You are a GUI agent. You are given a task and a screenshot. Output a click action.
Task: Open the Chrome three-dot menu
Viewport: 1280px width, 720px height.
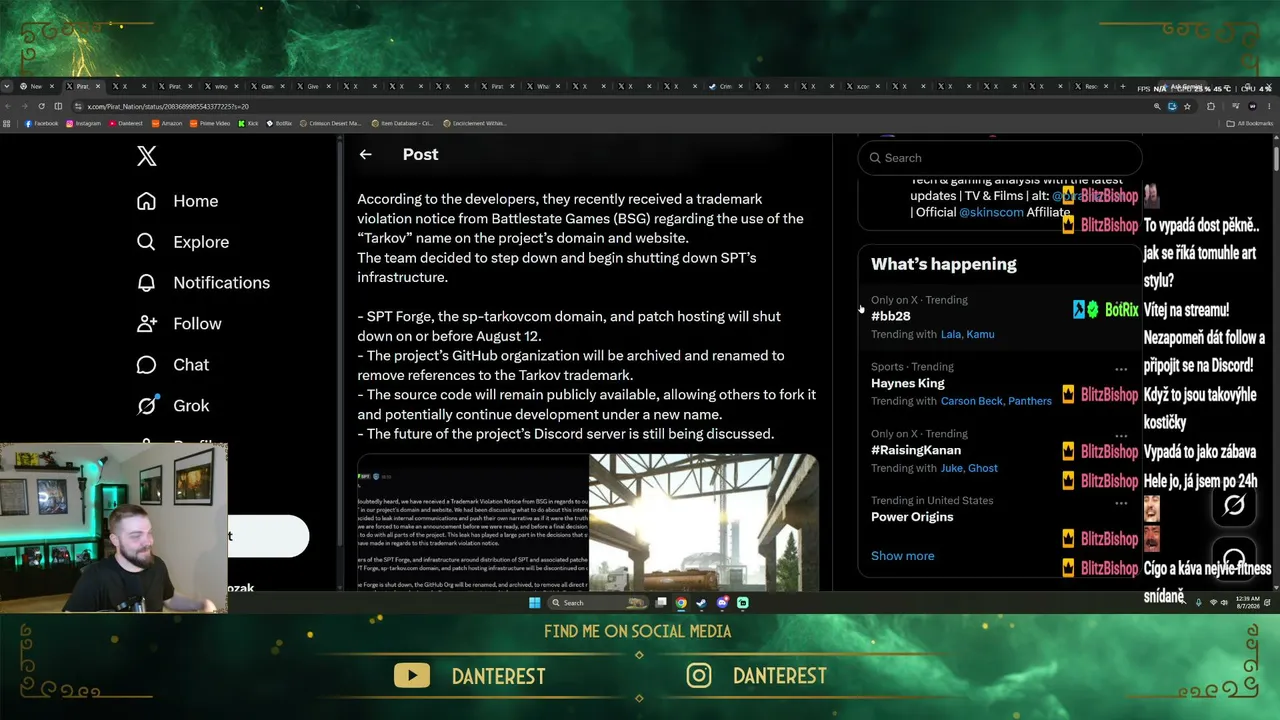click(x=1270, y=106)
